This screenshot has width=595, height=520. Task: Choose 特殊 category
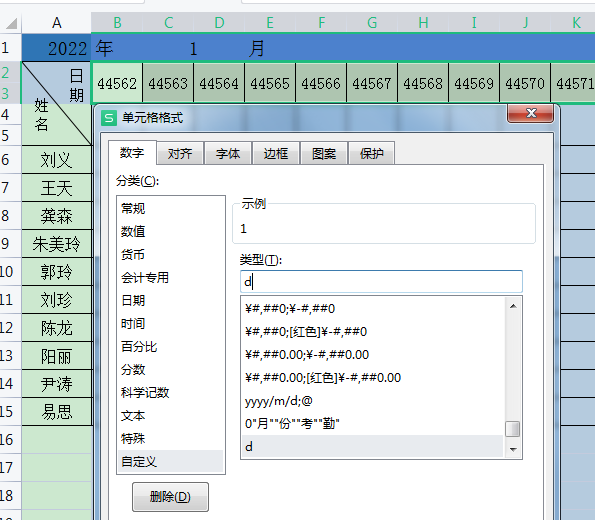pyautogui.click(x=171, y=439)
